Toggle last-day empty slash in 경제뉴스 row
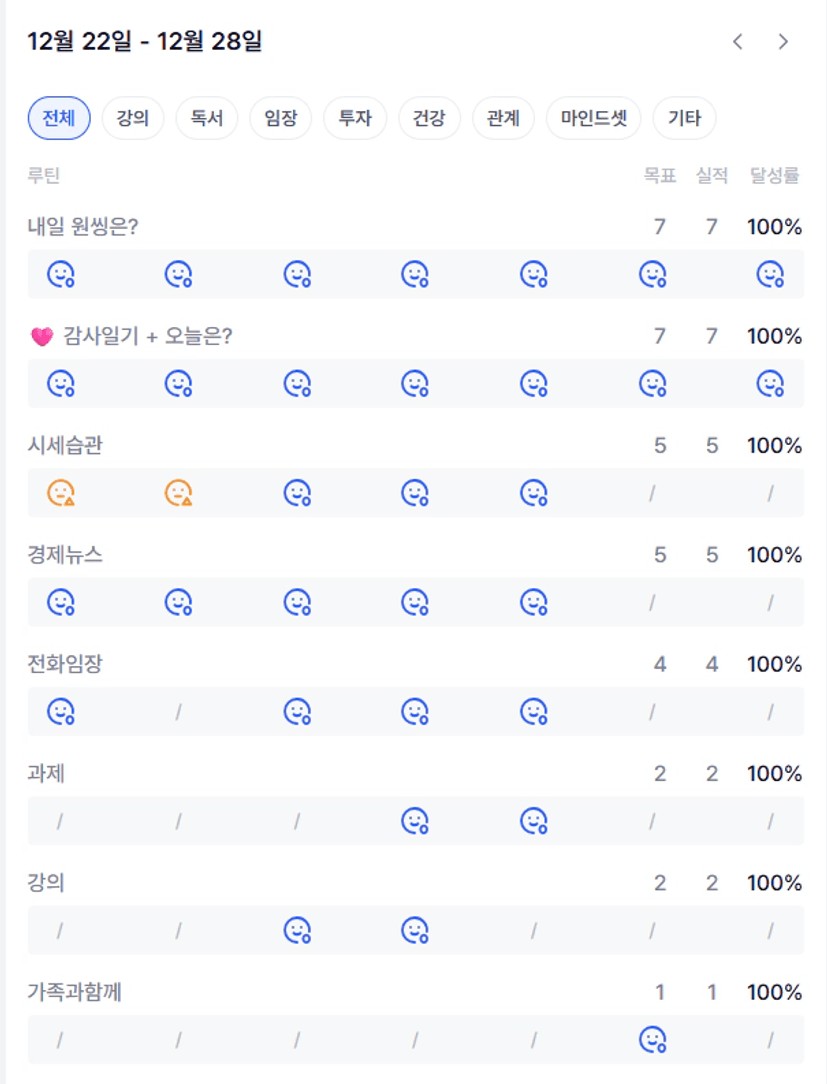The image size is (827, 1084). coord(770,603)
